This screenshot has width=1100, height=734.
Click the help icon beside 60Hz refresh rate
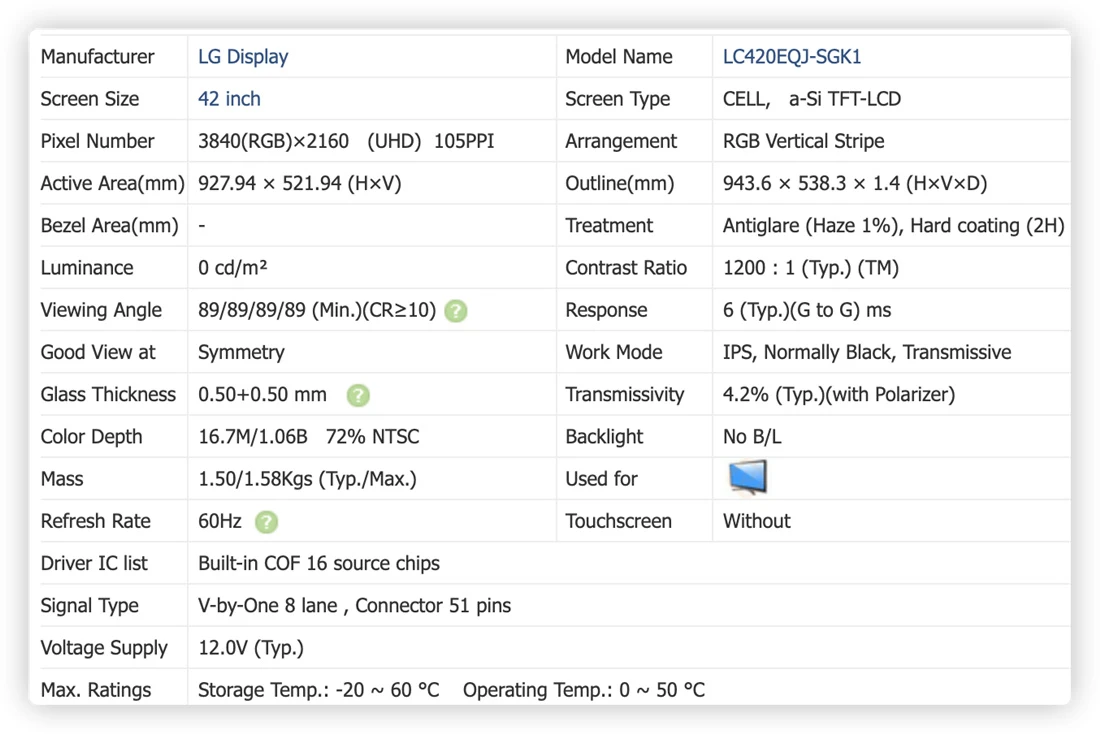[x=267, y=522]
